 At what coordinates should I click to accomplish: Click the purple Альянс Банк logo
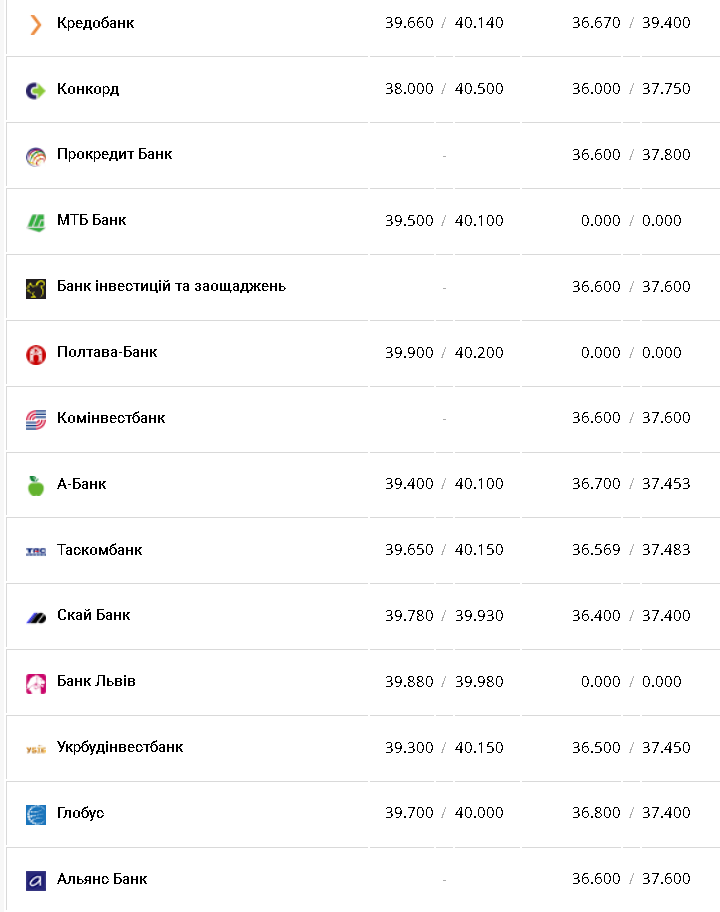pyautogui.click(x=36, y=881)
